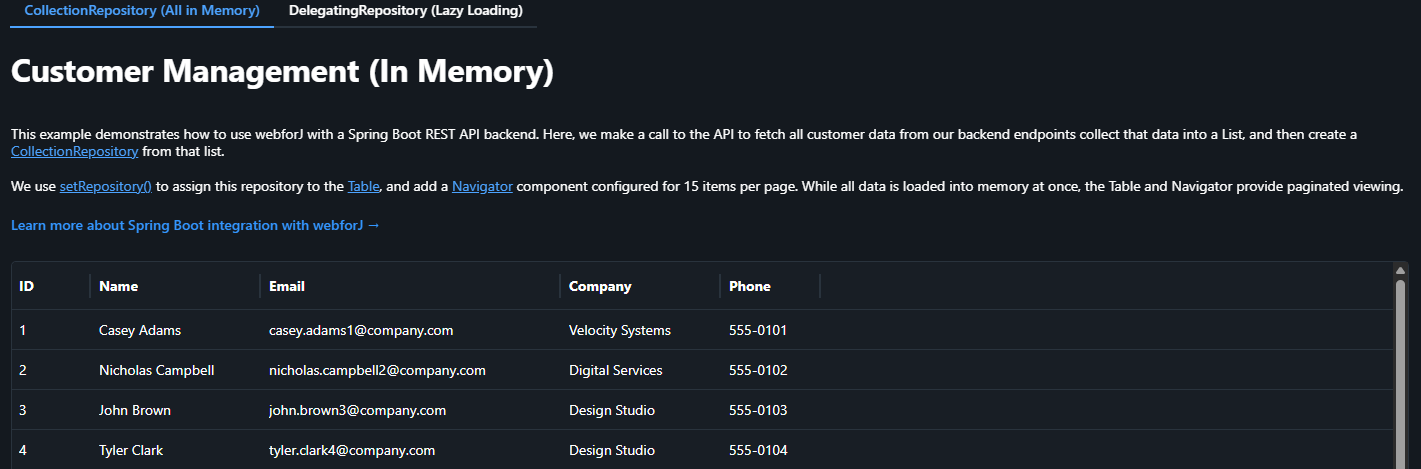
Task: Sort the table by Company header
Action: click(x=600, y=286)
